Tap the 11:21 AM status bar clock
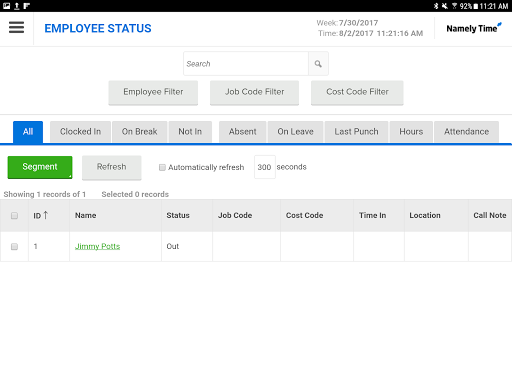This screenshot has width=512, height=384. pyautogui.click(x=494, y=6)
